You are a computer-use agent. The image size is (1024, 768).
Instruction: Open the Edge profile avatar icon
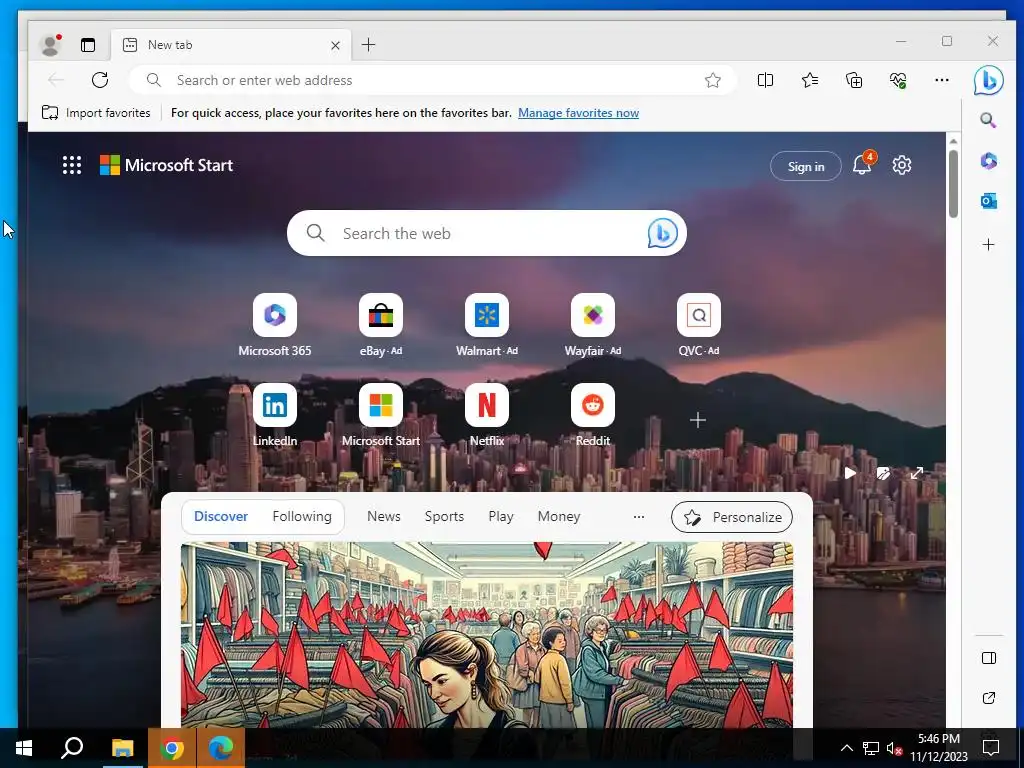(x=50, y=44)
